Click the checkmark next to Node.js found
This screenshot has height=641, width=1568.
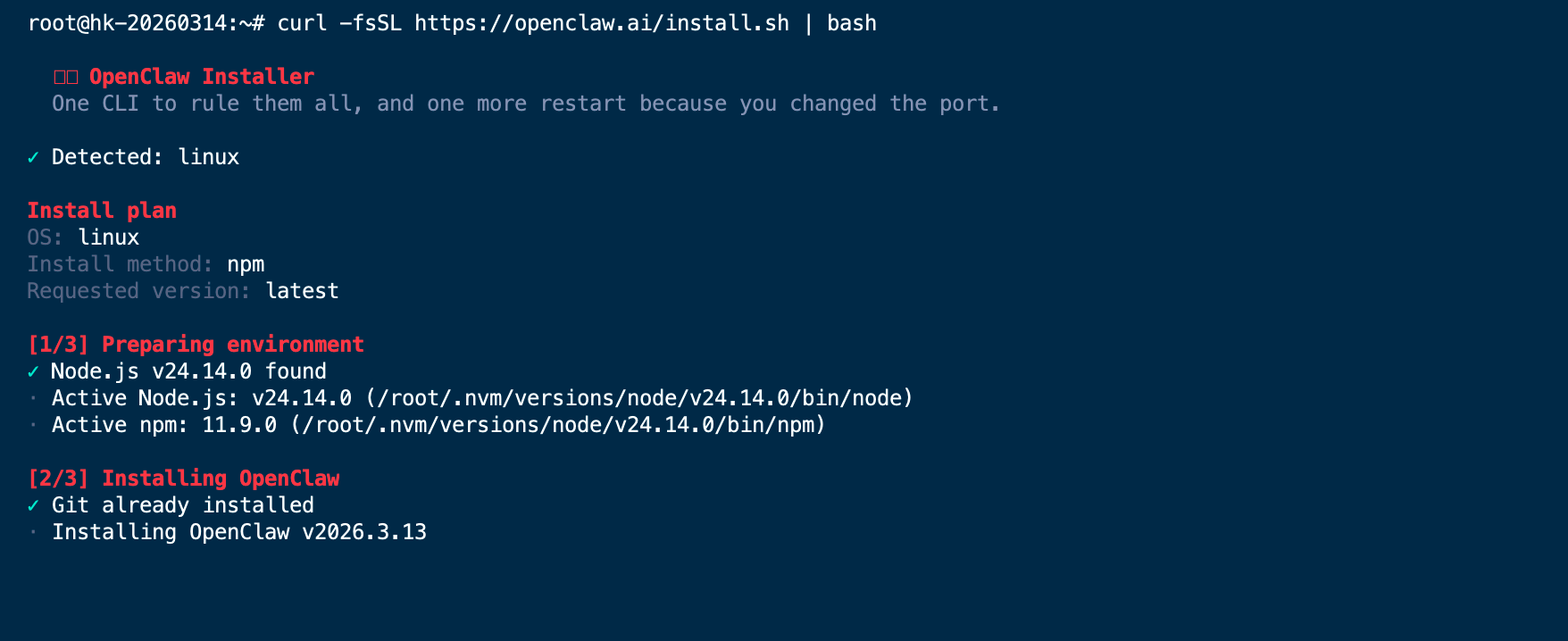pos(33,371)
